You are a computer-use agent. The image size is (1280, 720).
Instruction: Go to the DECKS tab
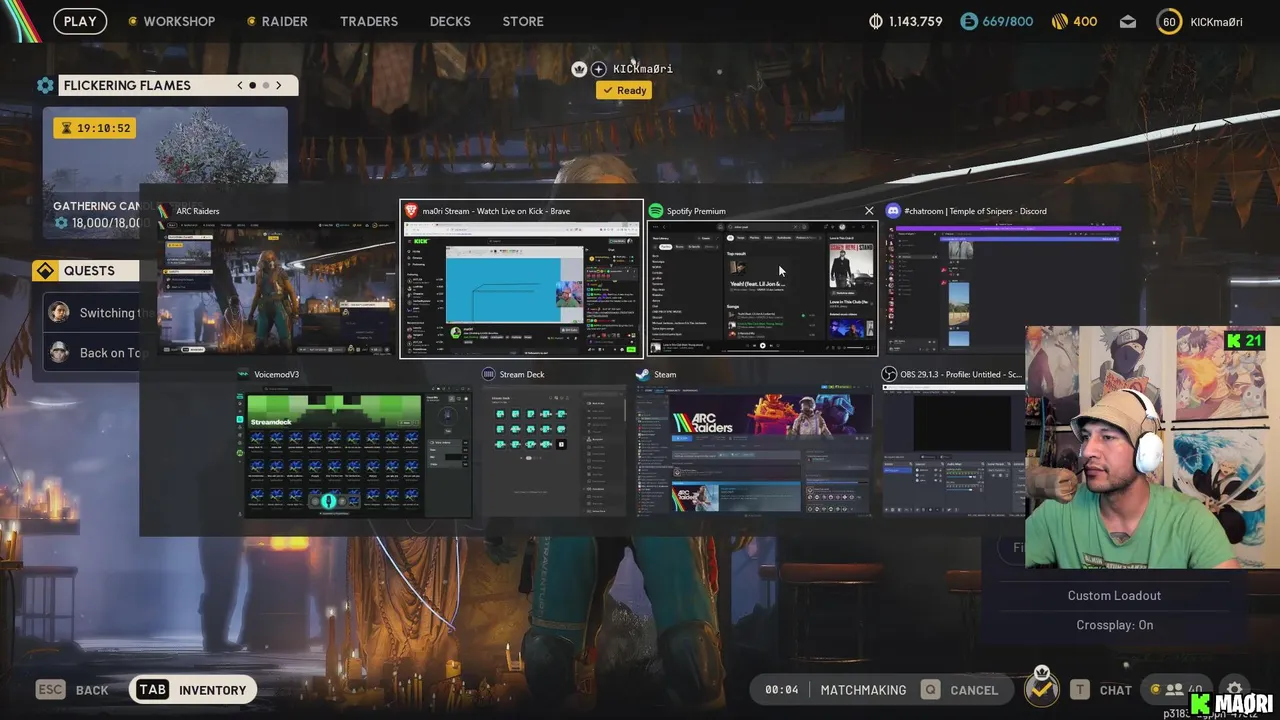point(450,21)
